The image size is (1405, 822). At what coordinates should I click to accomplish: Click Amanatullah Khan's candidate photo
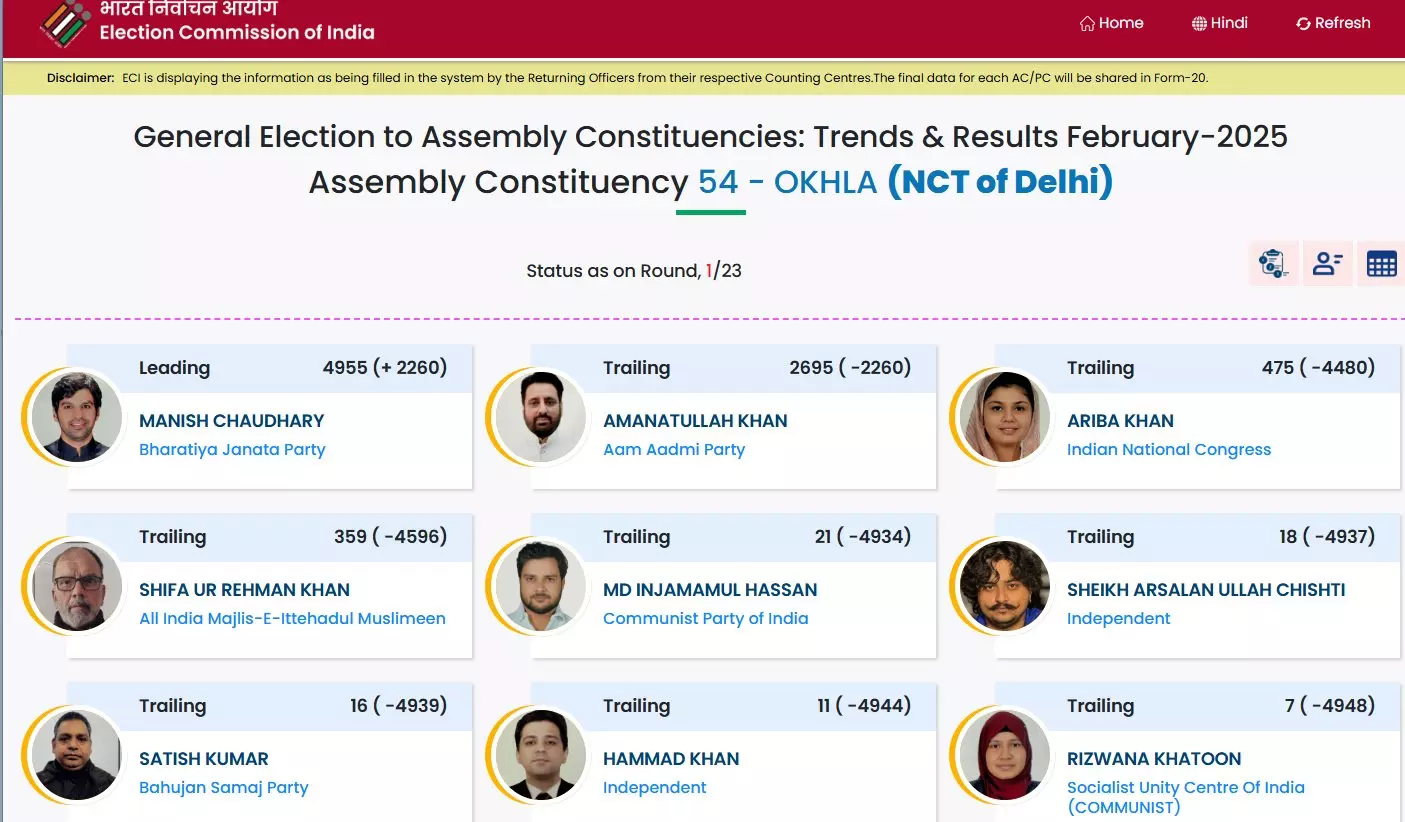(x=541, y=417)
